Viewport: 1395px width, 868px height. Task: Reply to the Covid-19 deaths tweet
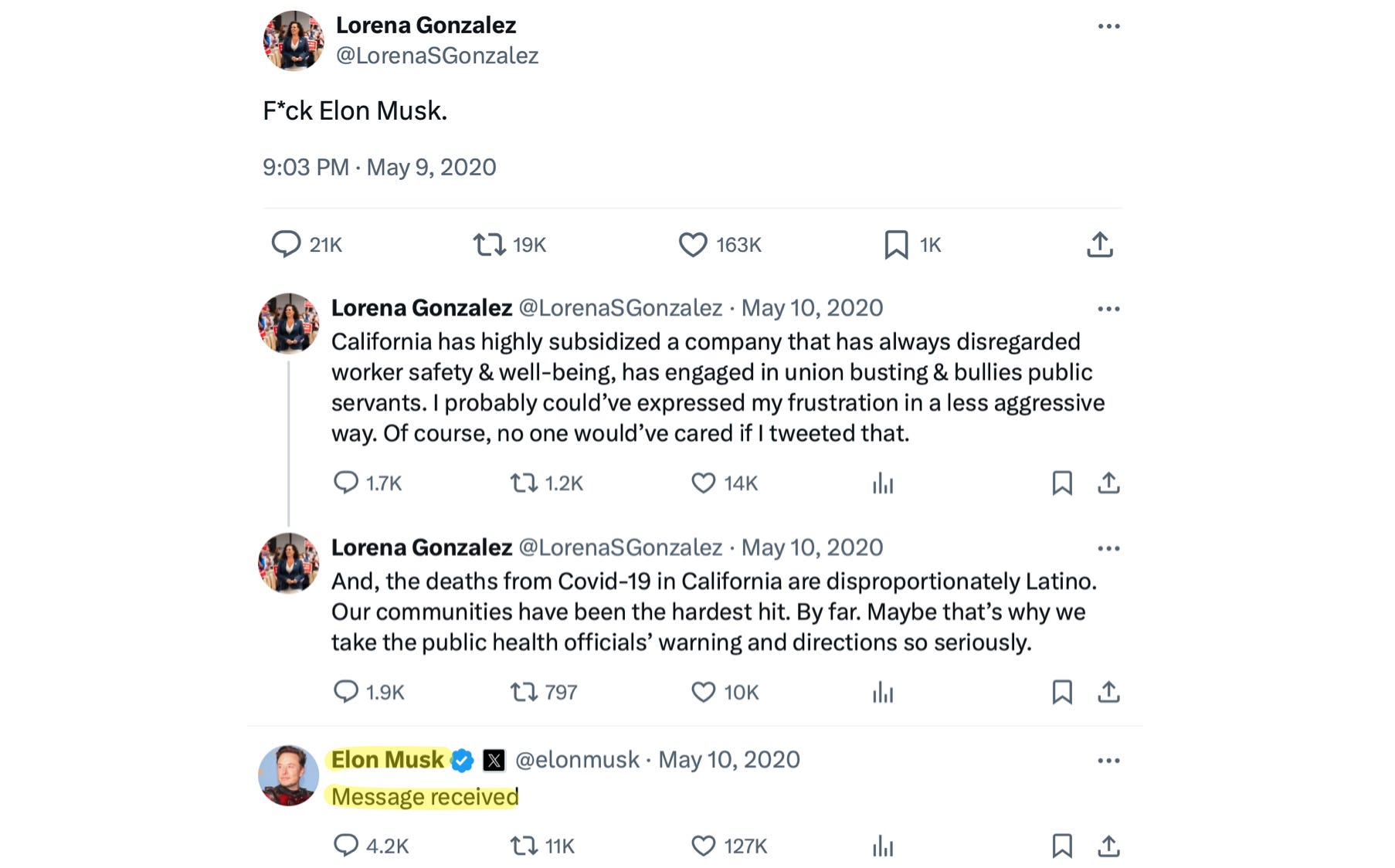346,692
